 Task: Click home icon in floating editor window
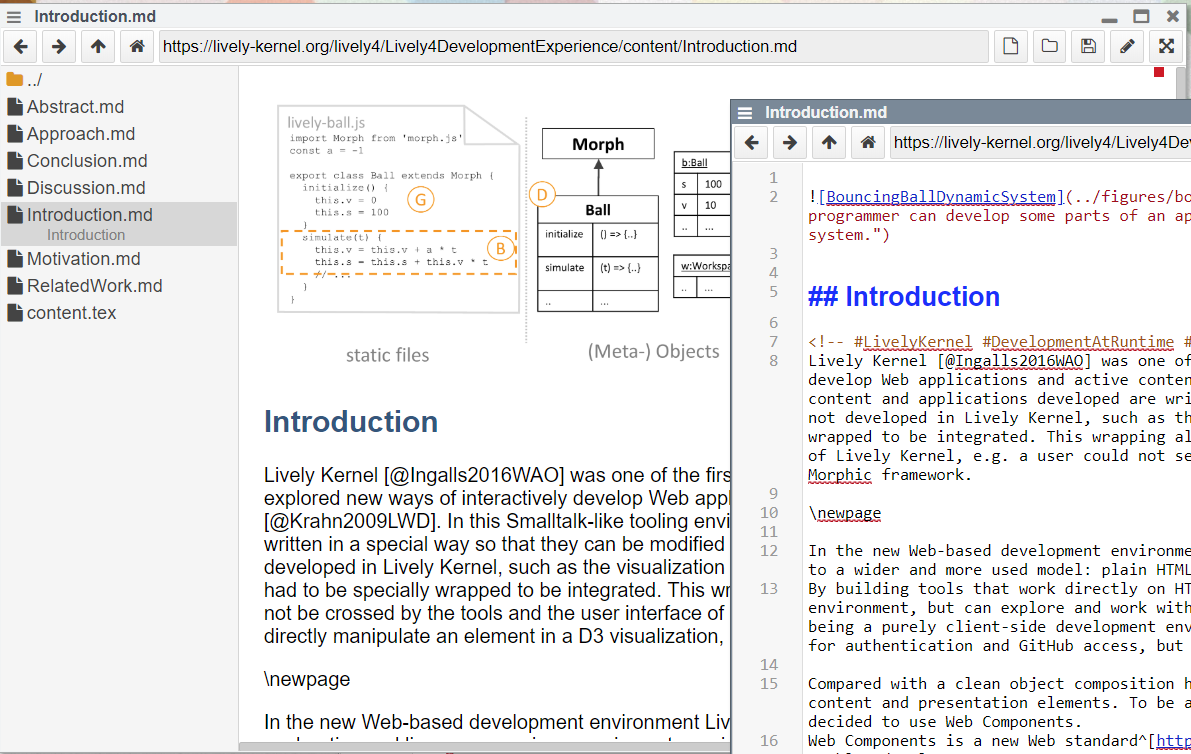(868, 143)
